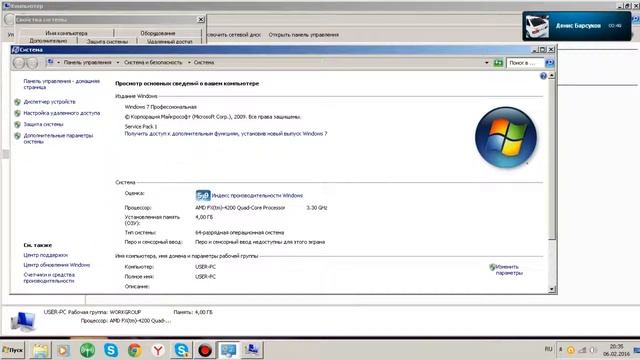The height and width of the screenshot is (360, 640).
Task: Click the shield icon next to Защита системы link
Action: (x=17, y=124)
